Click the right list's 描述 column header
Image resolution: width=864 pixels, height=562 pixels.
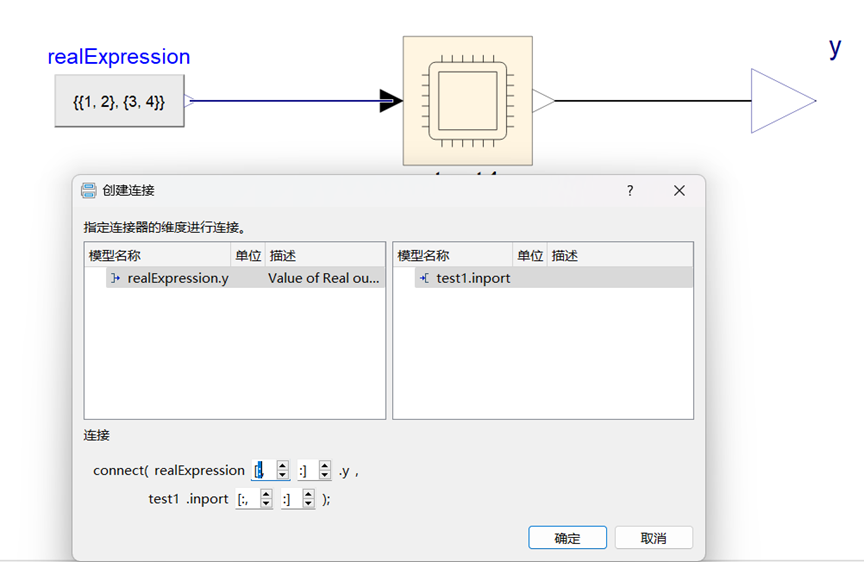(620, 256)
